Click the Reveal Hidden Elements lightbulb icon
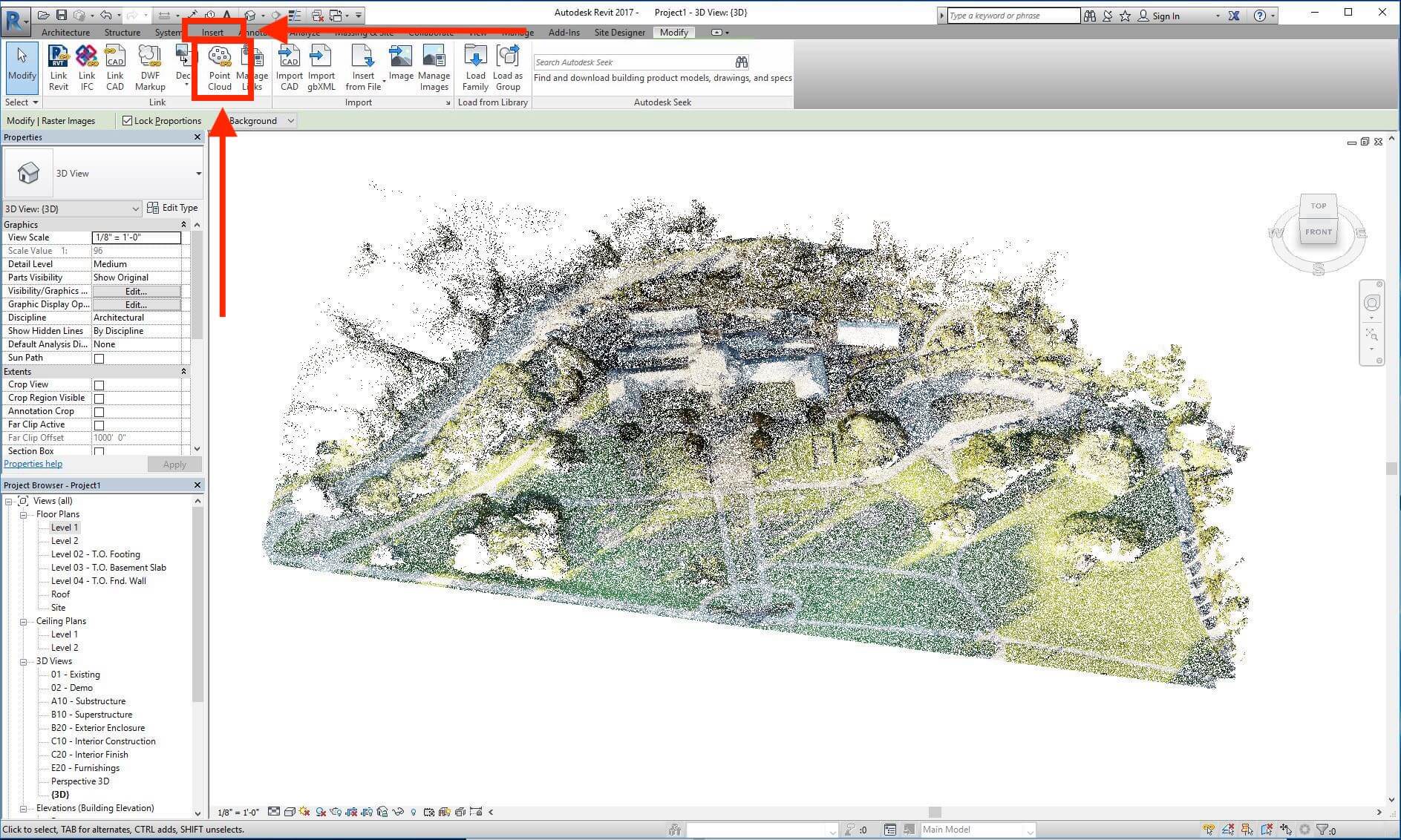Viewport: 1401px width, 840px height. pyautogui.click(x=414, y=812)
